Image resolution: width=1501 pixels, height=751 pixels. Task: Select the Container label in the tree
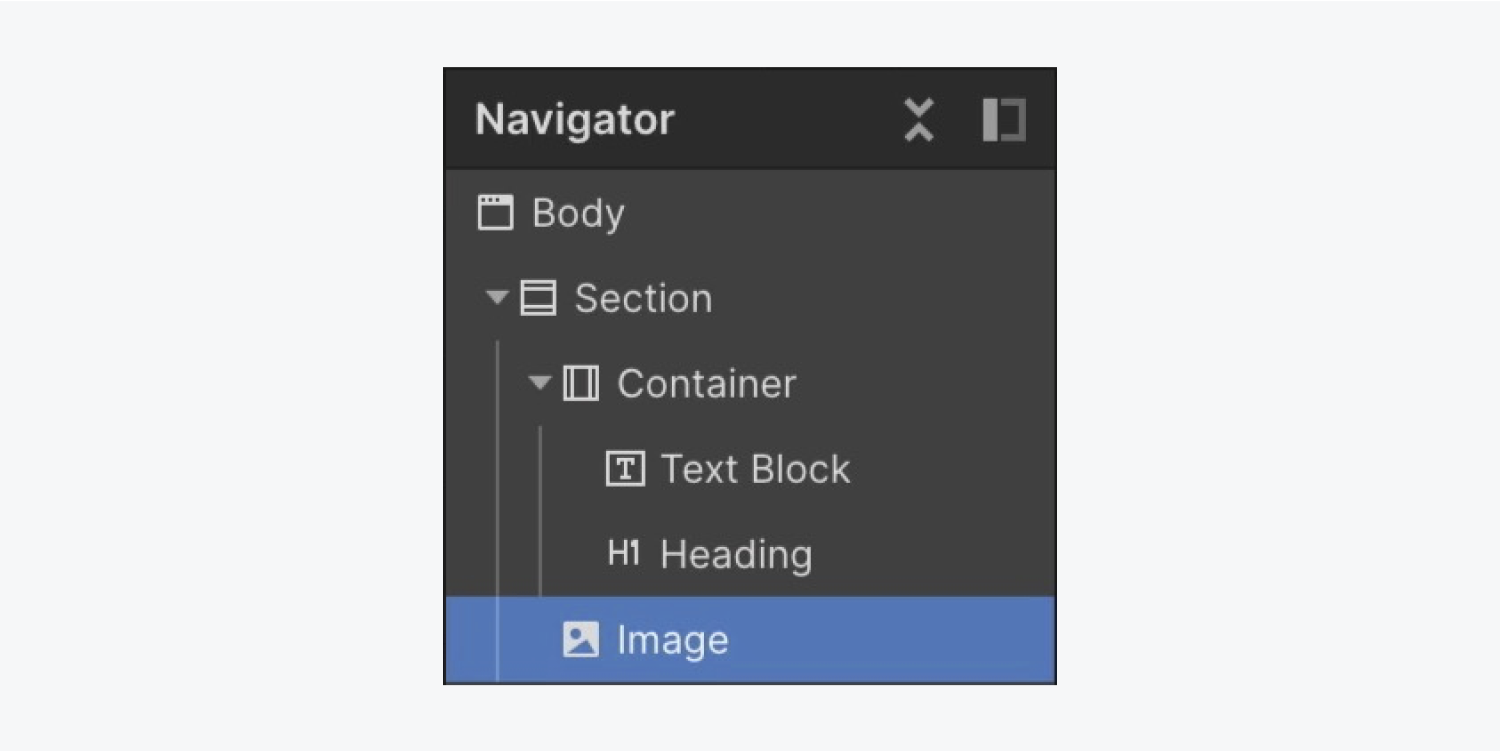[x=706, y=383]
